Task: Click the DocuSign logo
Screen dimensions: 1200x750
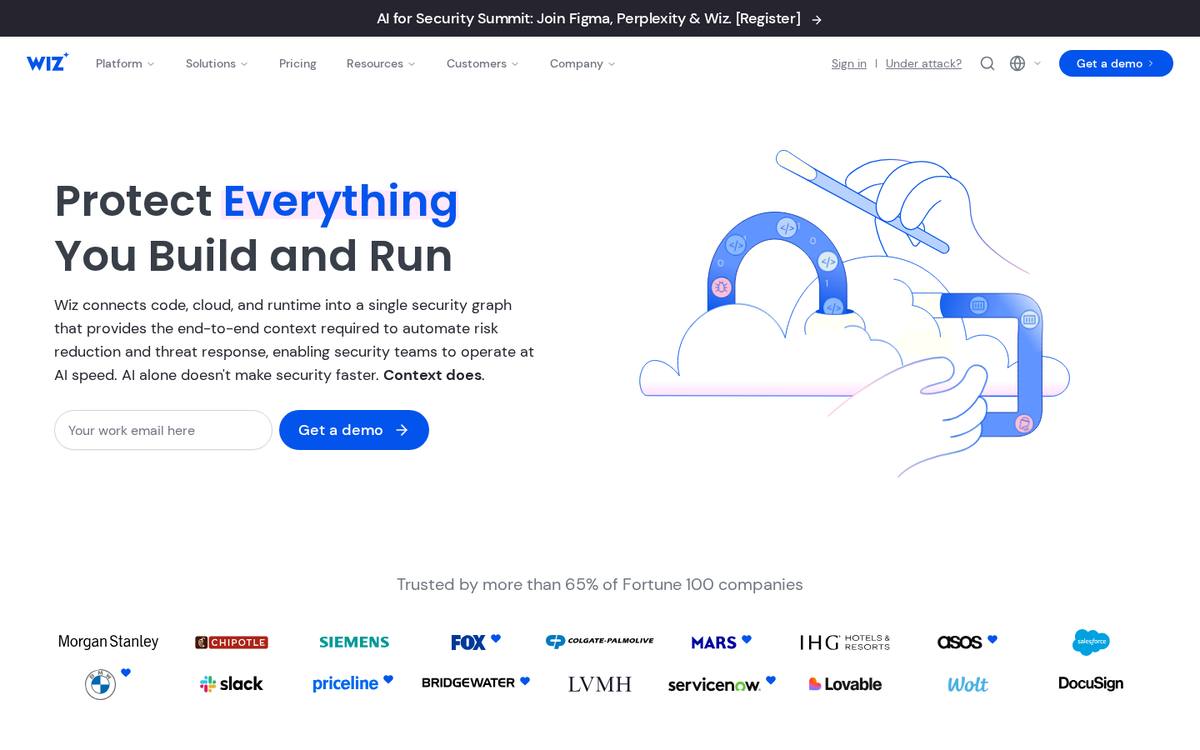Action: pyautogui.click(x=1091, y=683)
